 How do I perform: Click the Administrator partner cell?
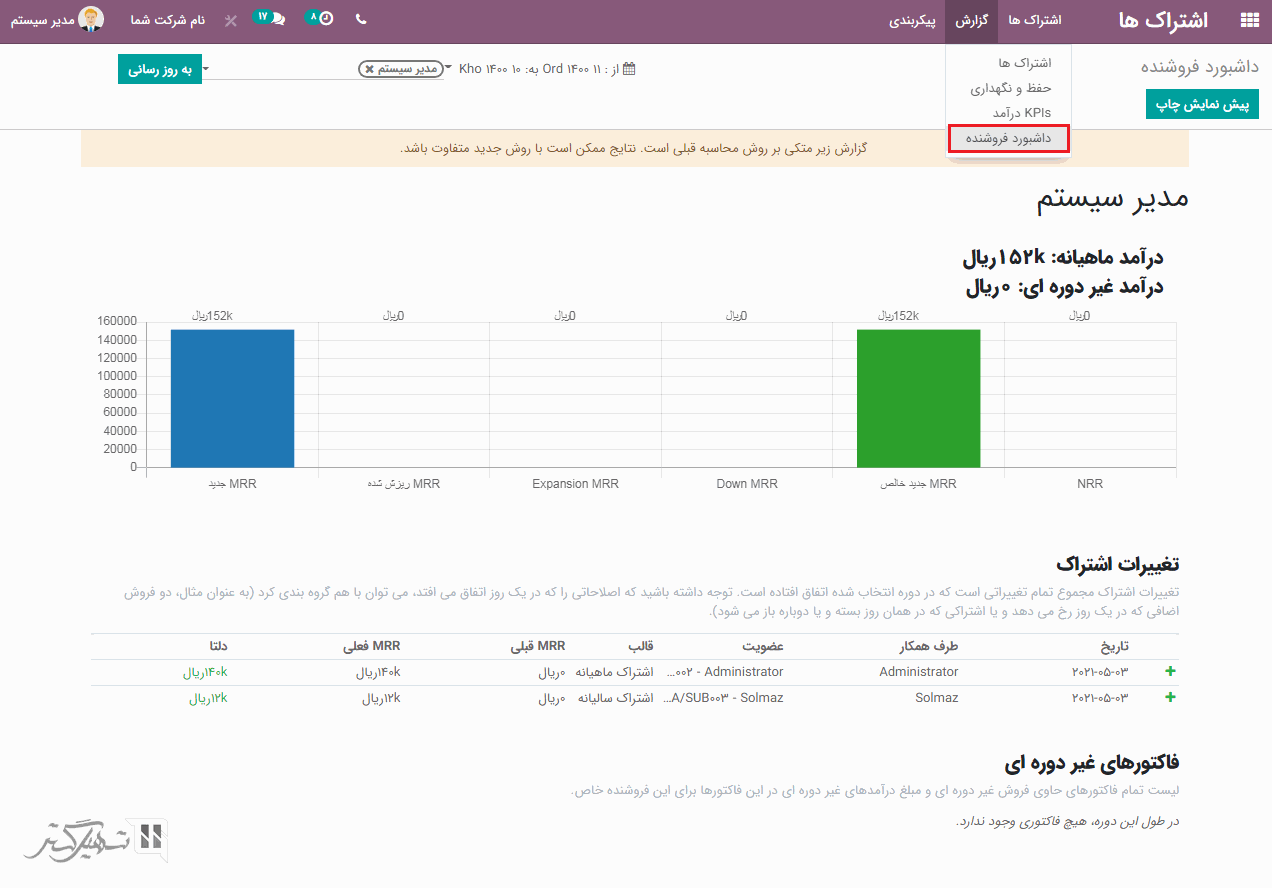(x=919, y=672)
